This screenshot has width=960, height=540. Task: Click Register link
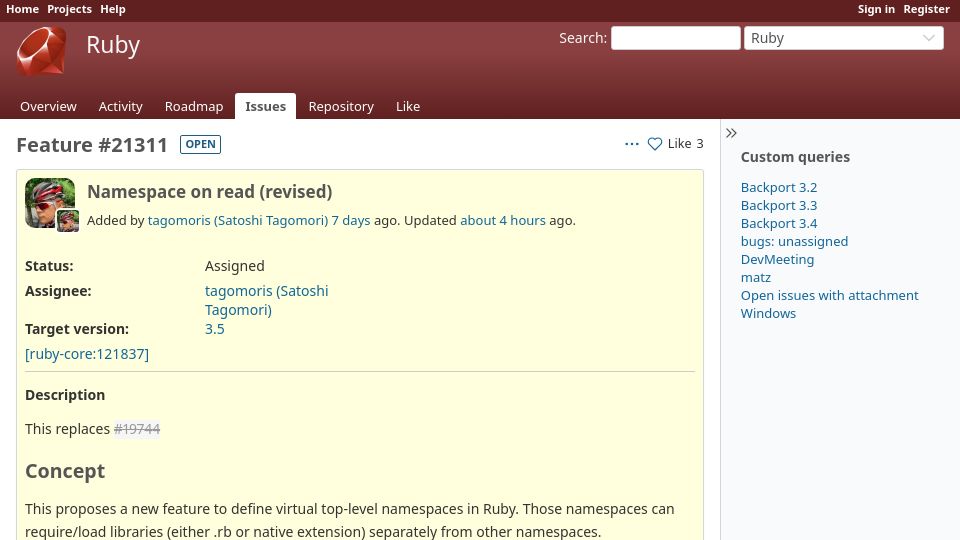926,9
